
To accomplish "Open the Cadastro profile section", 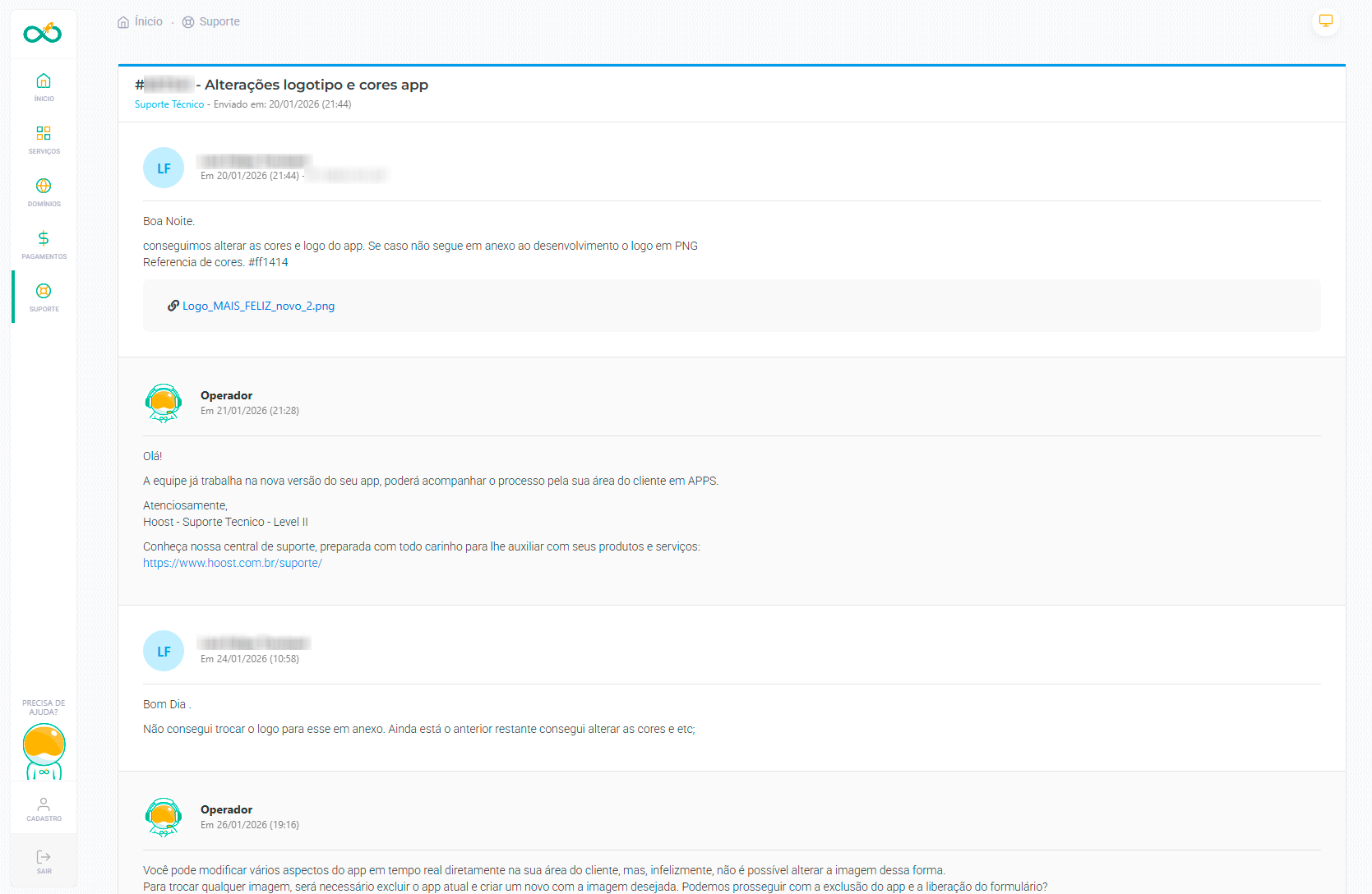I will point(44,808).
